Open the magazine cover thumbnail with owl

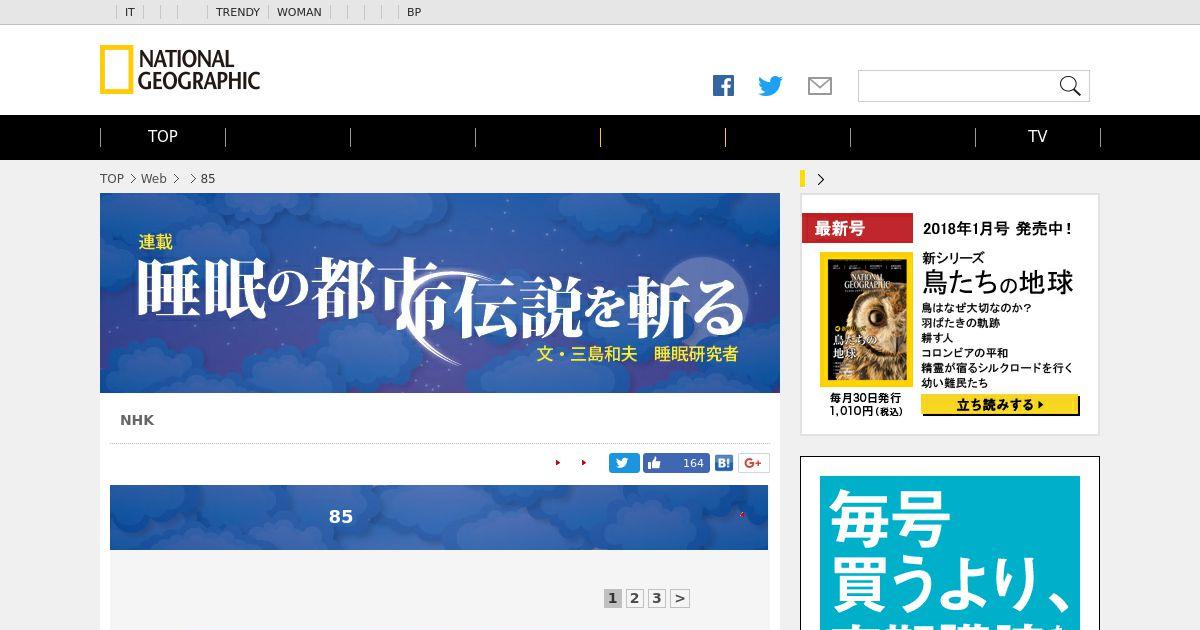866,319
